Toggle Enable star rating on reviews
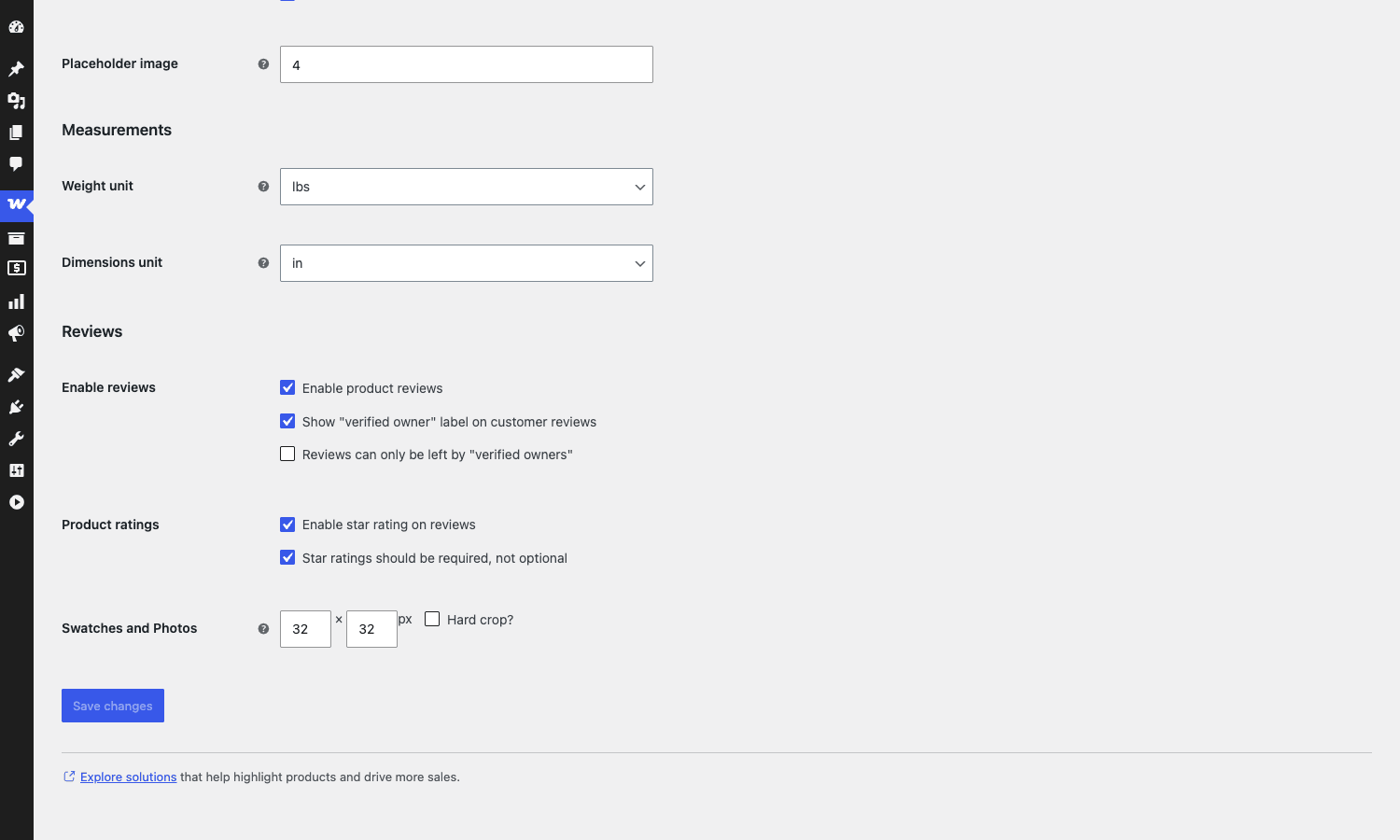The image size is (1400, 840). [x=287, y=525]
